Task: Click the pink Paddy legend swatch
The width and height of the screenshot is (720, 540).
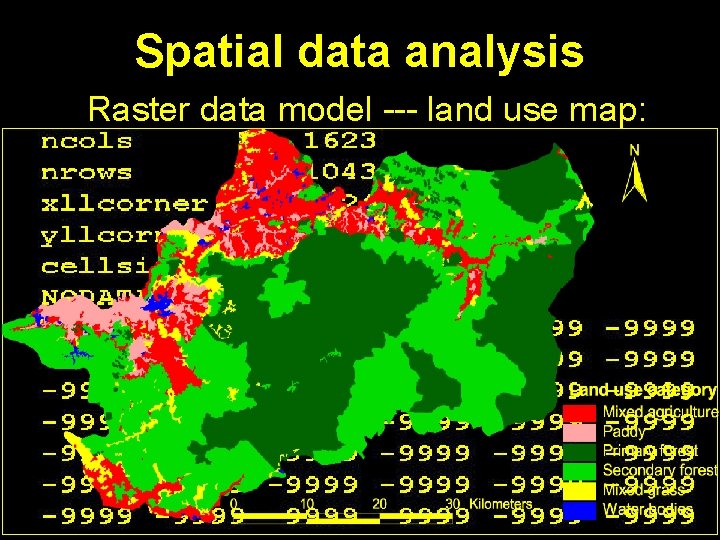Action: pyautogui.click(x=579, y=432)
